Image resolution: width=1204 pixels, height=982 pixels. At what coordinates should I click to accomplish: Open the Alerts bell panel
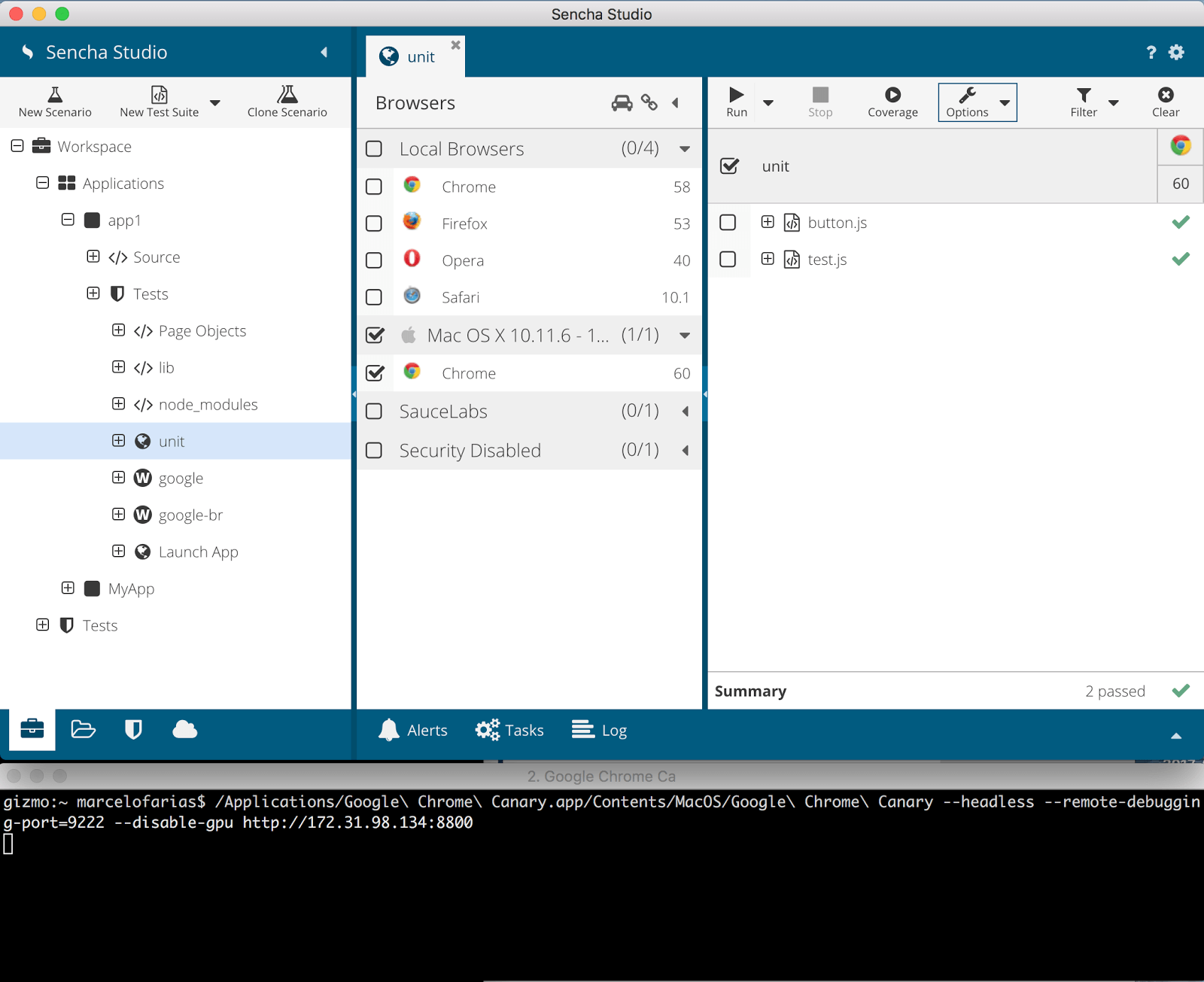pos(412,730)
